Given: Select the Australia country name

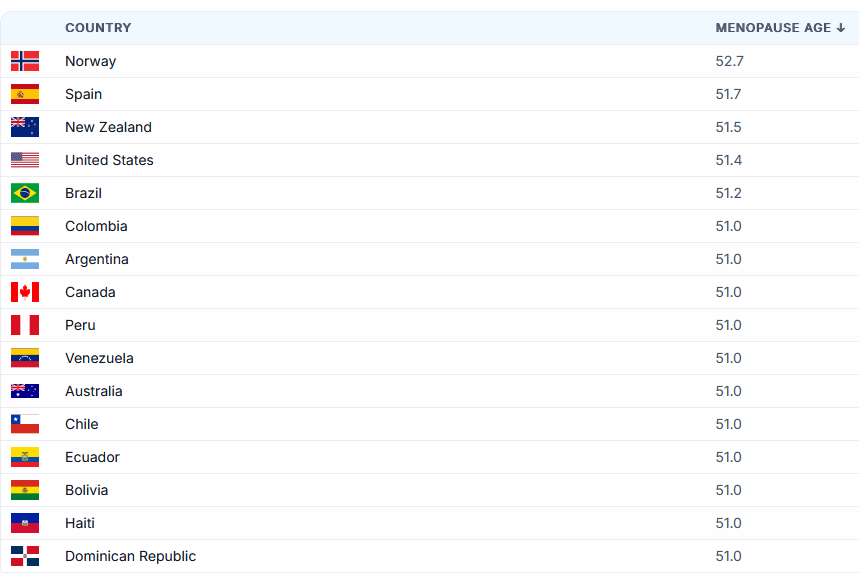Looking at the screenshot, I should pos(94,391).
